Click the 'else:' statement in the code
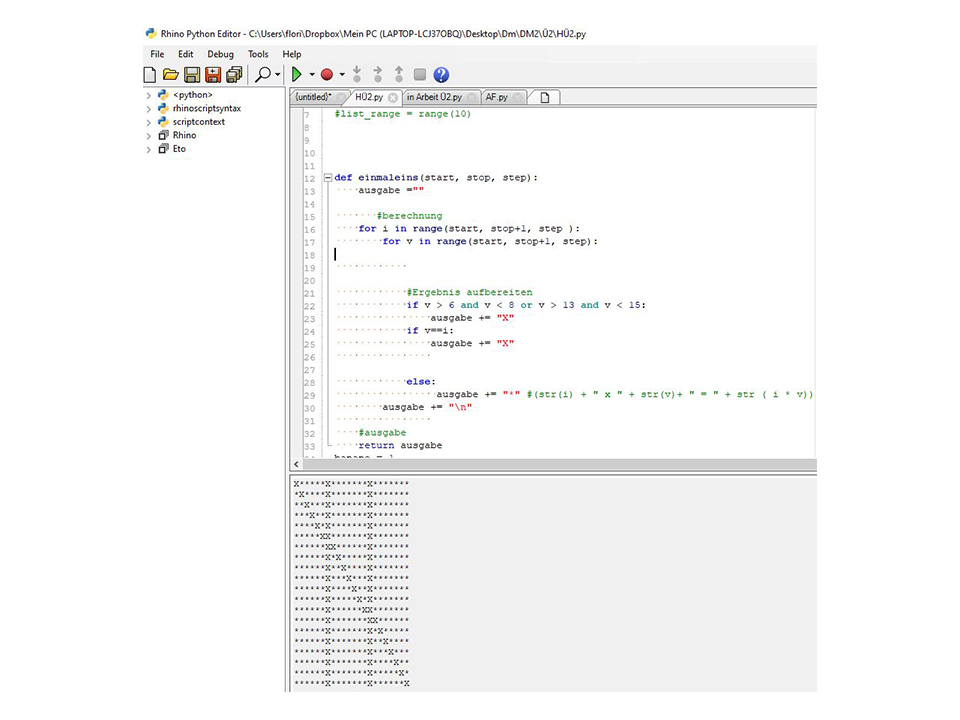The height and width of the screenshot is (720, 960). (x=421, y=382)
